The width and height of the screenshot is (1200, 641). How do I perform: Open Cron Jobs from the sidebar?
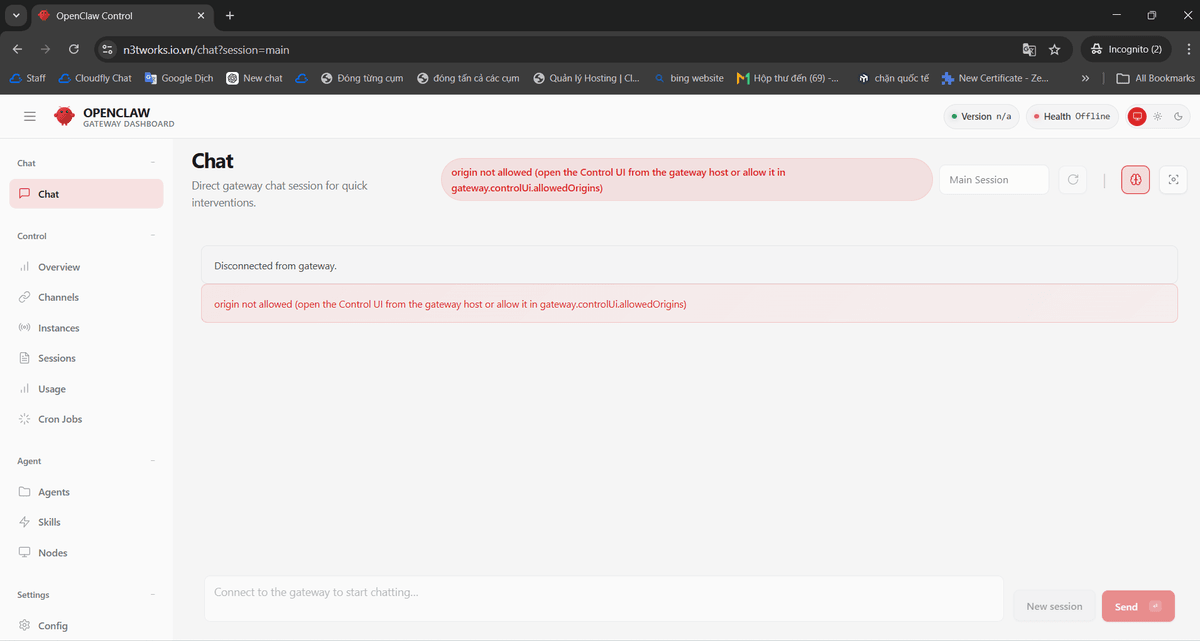[60, 419]
